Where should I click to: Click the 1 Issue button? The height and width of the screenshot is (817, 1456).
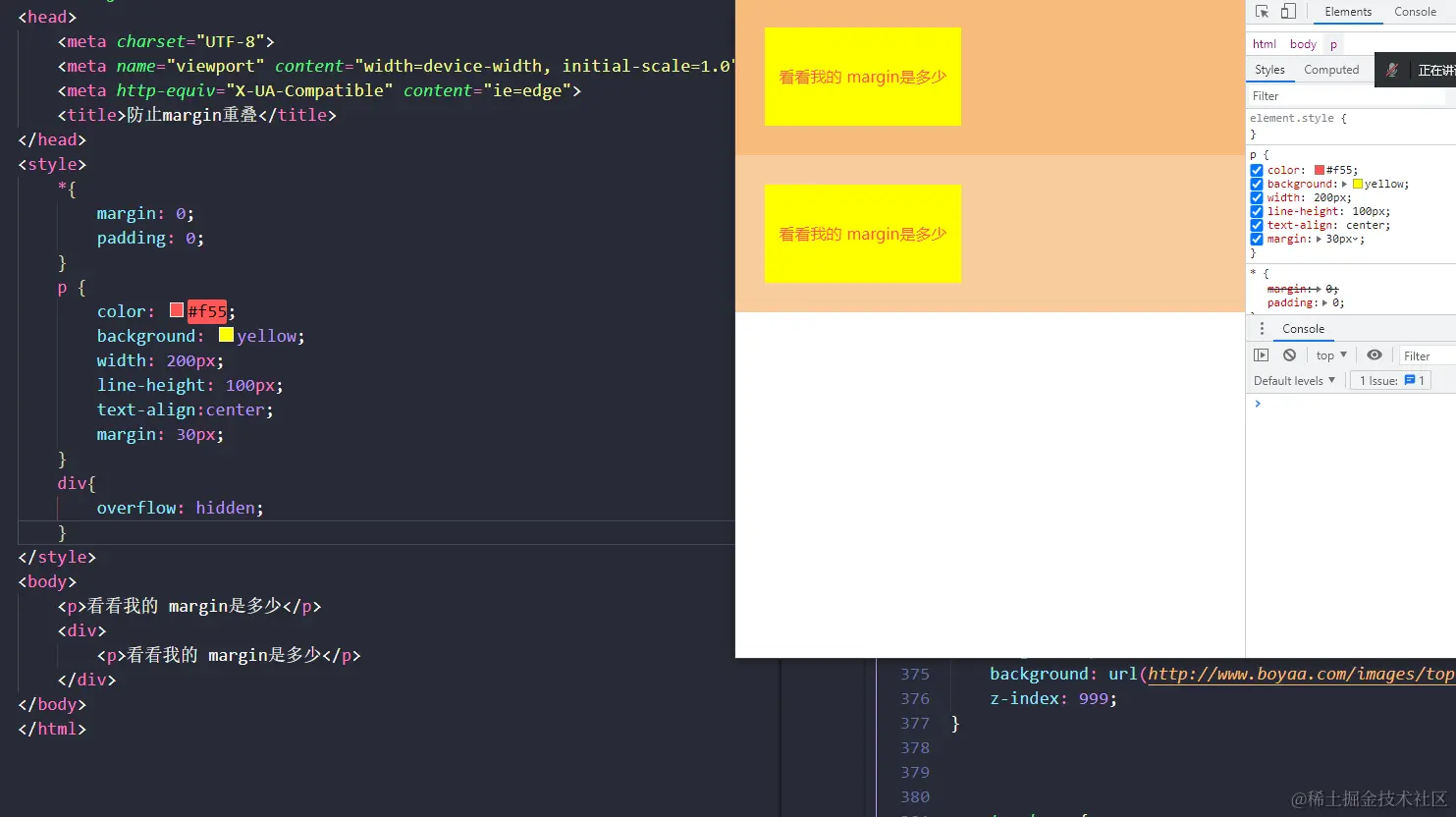tap(1390, 380)
